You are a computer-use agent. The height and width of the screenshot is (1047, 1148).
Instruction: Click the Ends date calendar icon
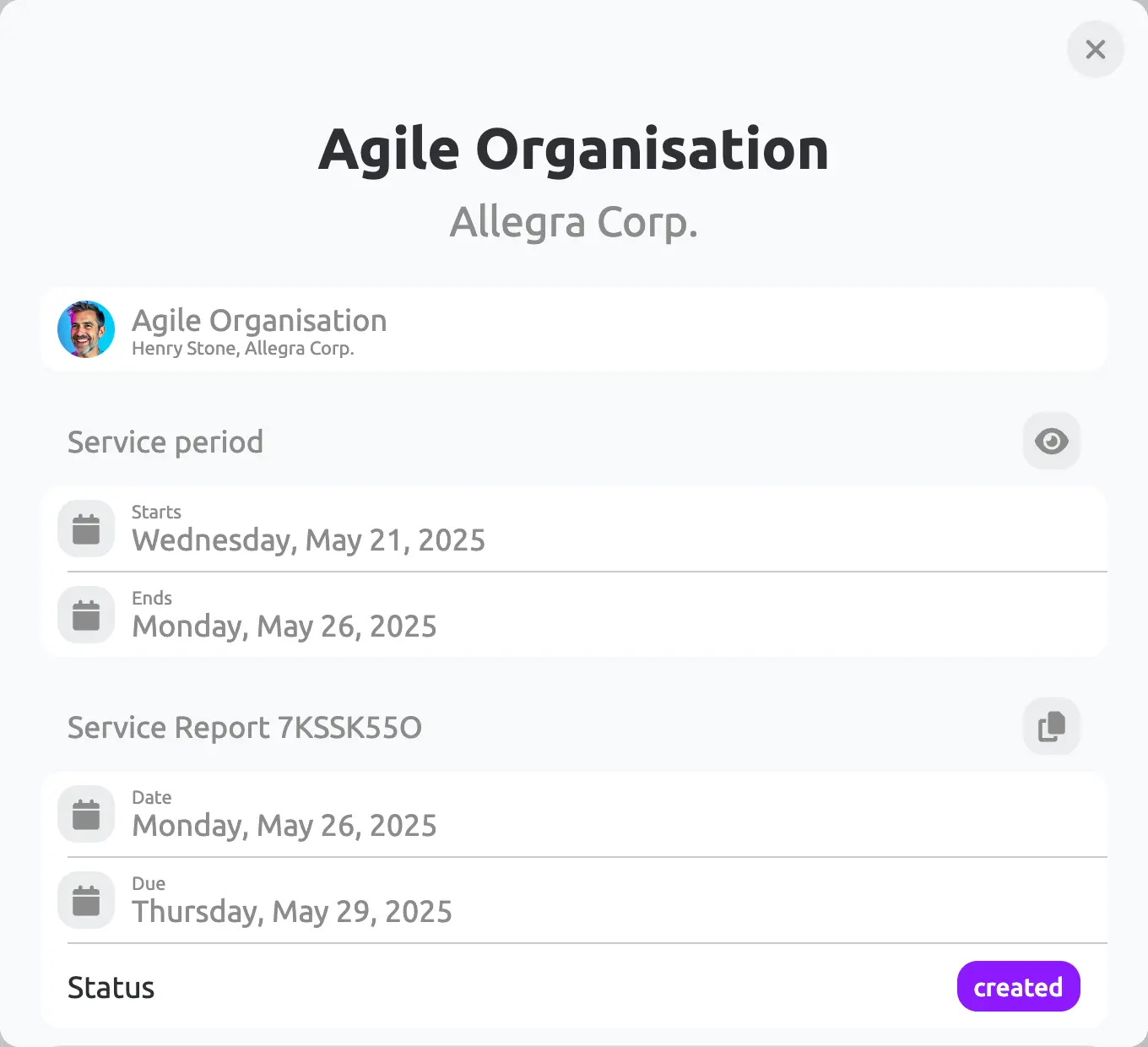click(86, 615)
